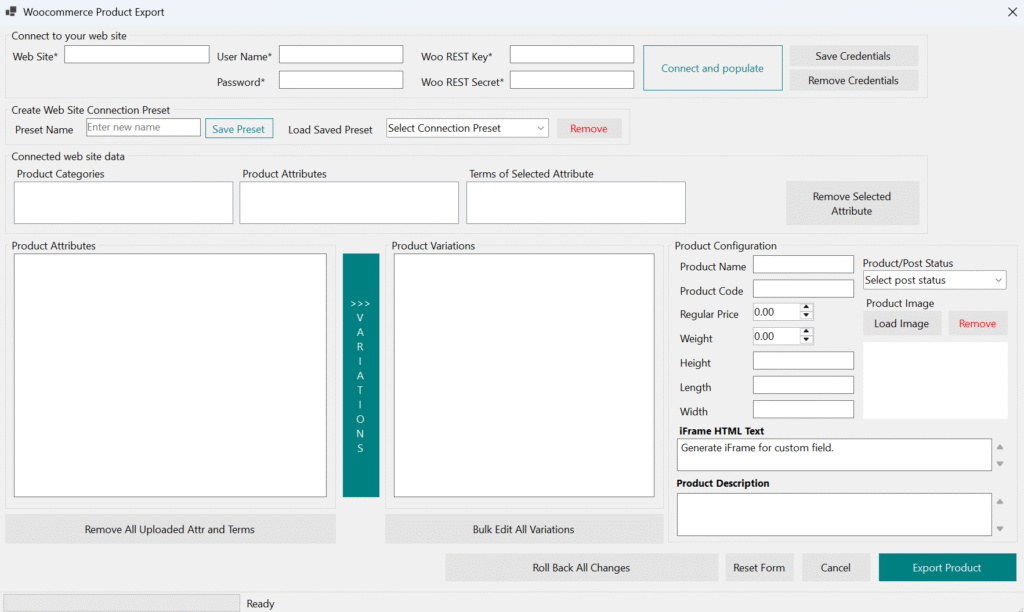Image resolution: width=1024 pixels, height=612 pixels.
Task: Focus the Woo REST Key field
Action: coord(571,55)
